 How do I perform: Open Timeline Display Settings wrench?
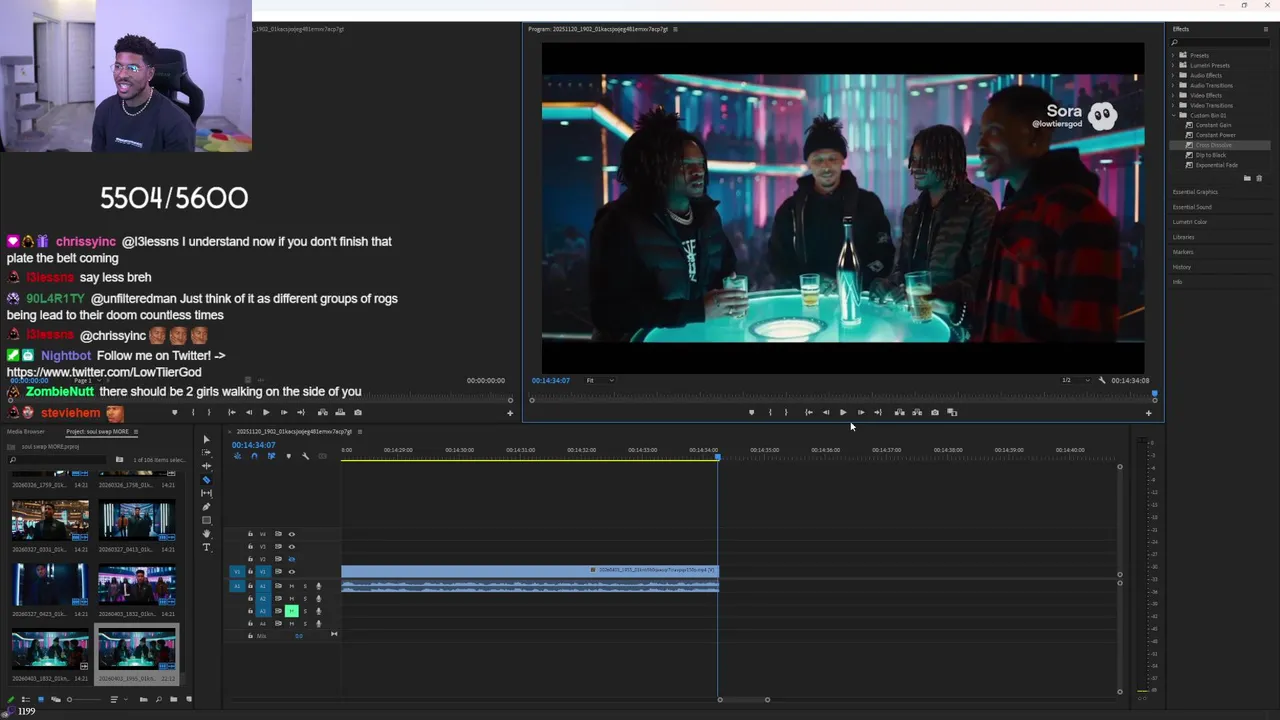(306, 456)
